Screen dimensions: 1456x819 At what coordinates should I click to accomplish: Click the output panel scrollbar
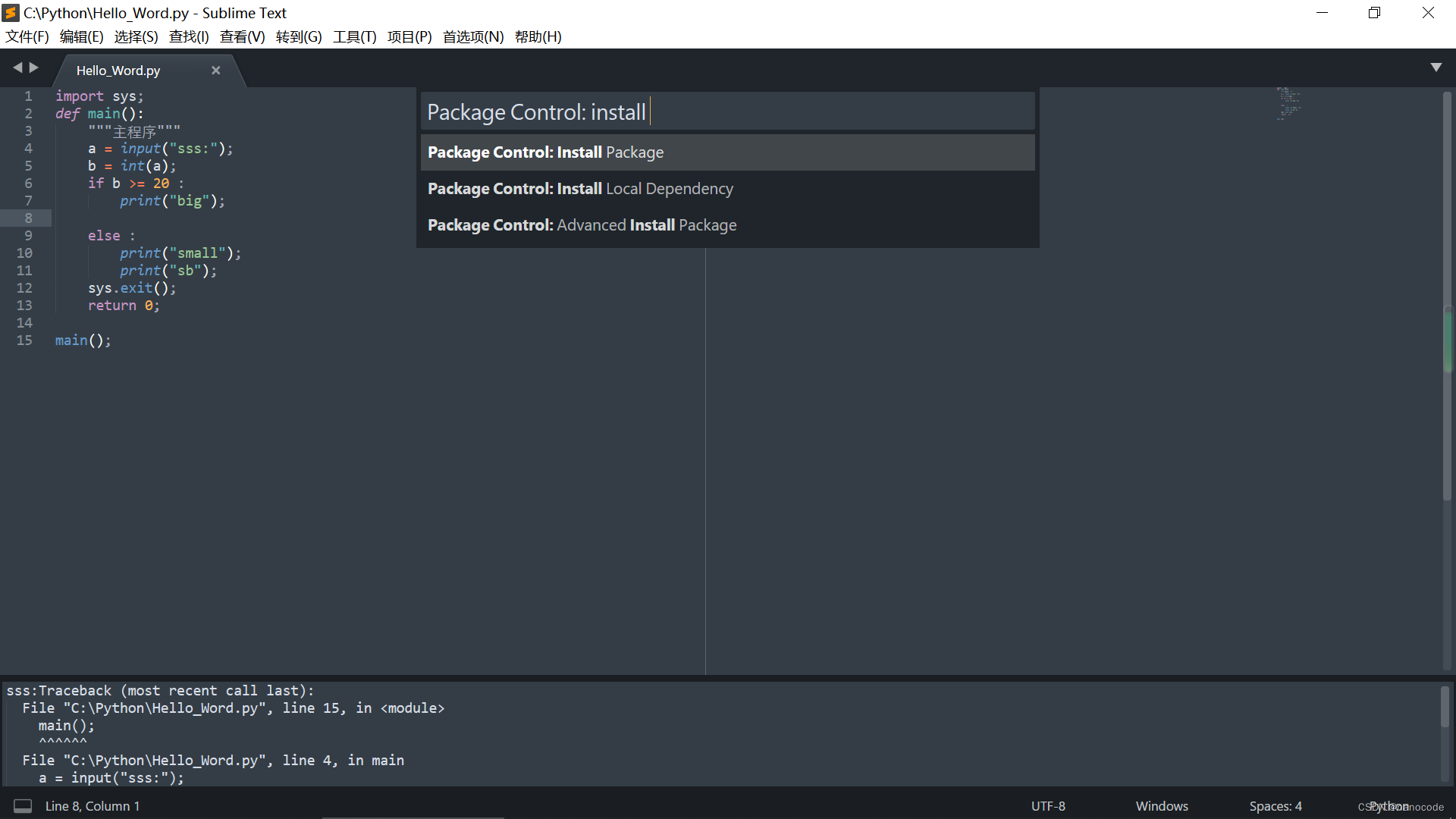point(1444,707)
